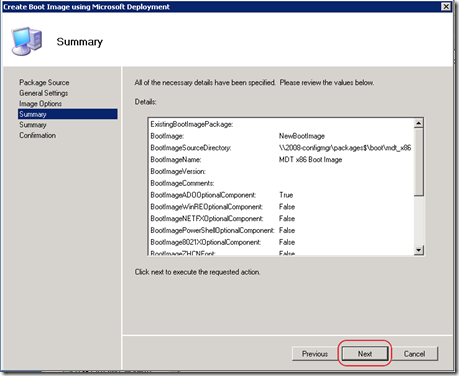Screen dimensions: 459x376
Task: Click the details list scrollbar thumb
Action: (419, 162)
